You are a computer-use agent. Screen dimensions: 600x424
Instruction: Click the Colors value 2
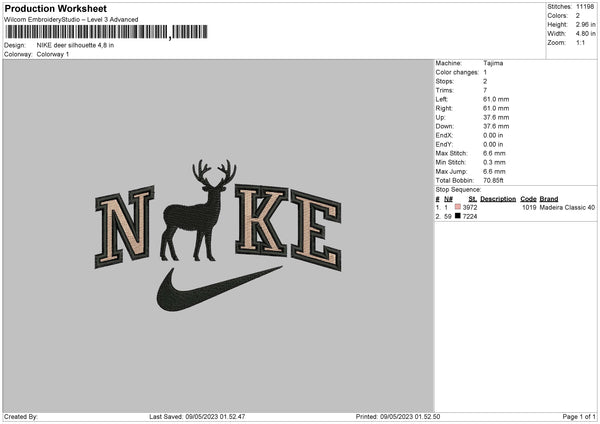tap(578, 16)
